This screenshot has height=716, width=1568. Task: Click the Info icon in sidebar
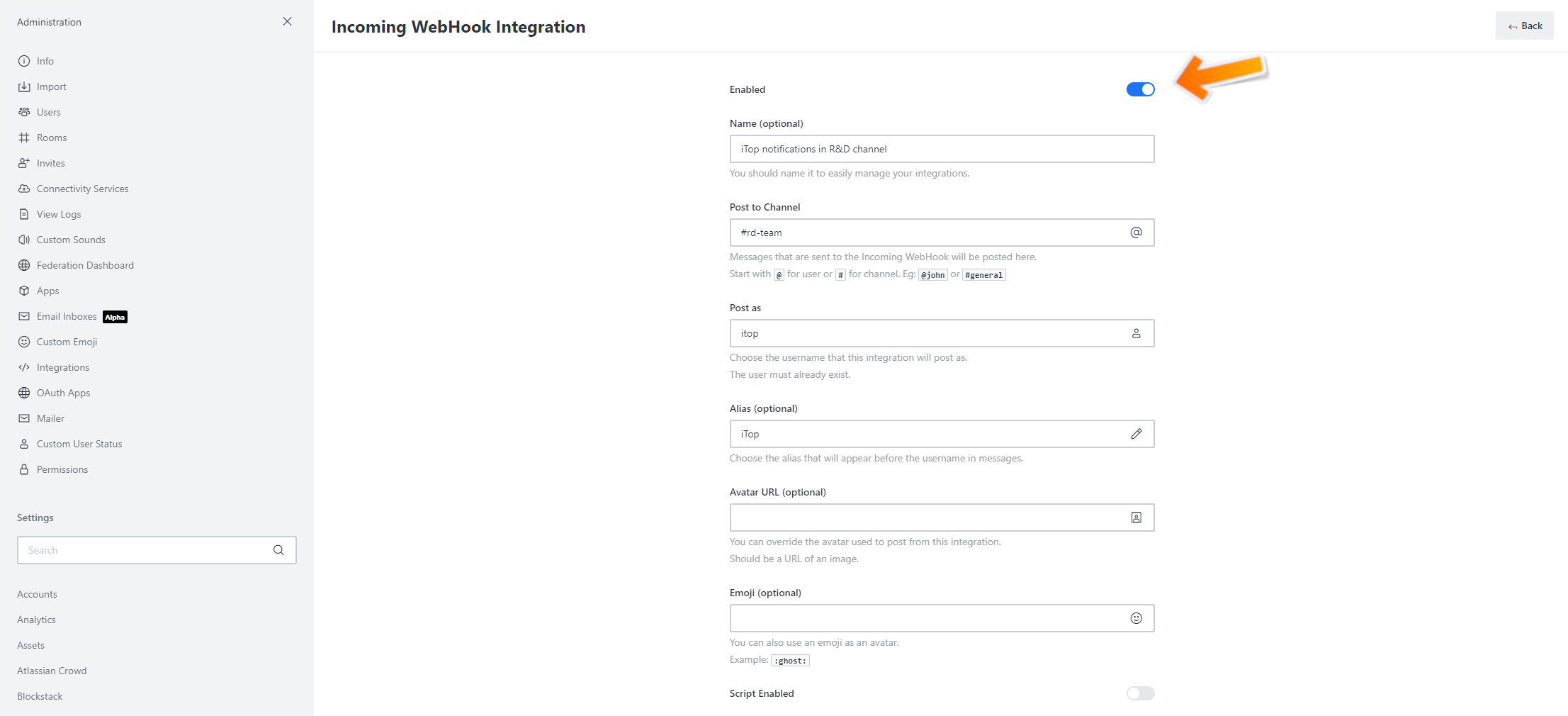click(24, 61)
